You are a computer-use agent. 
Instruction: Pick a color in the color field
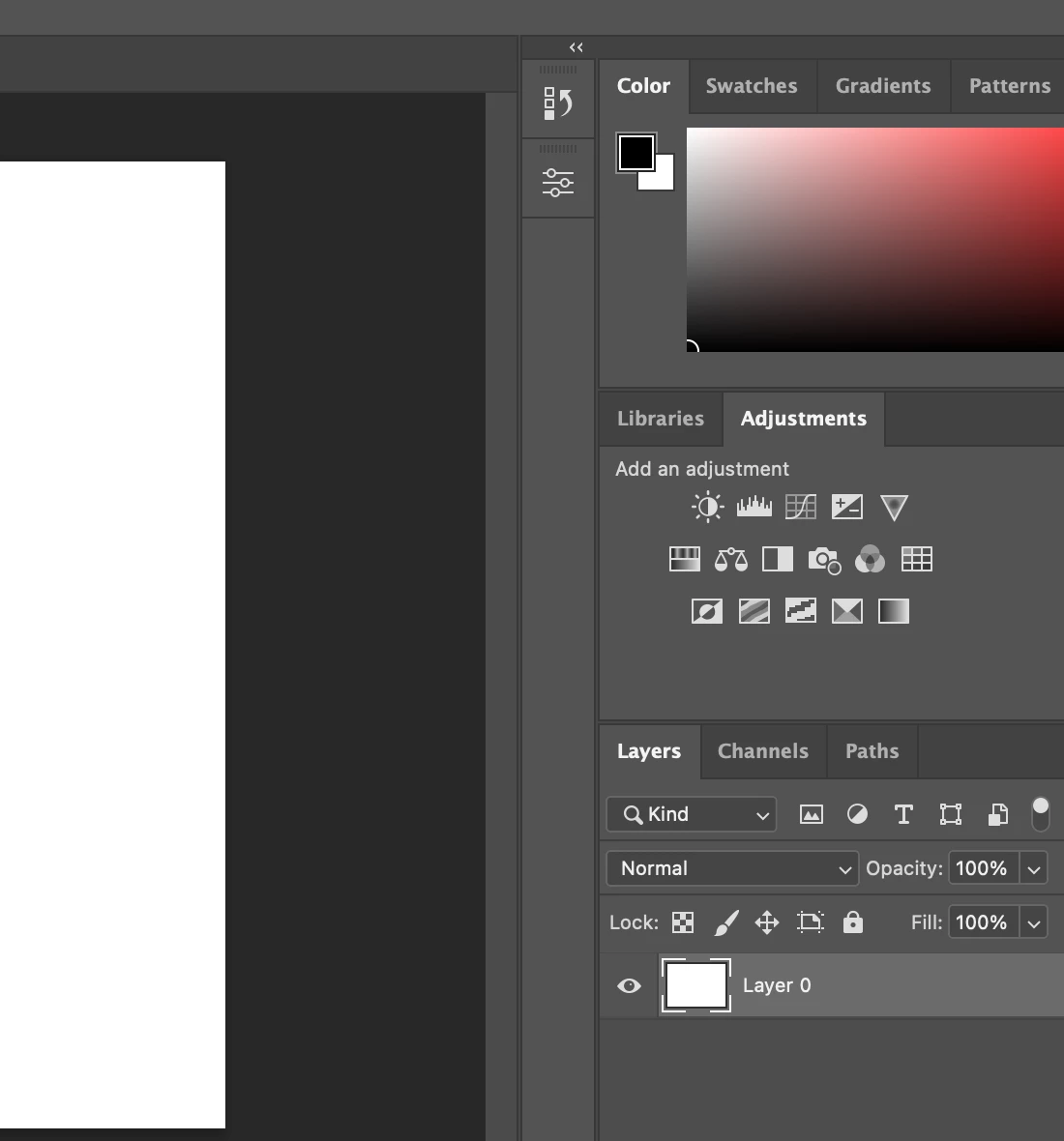click(875, 240)
